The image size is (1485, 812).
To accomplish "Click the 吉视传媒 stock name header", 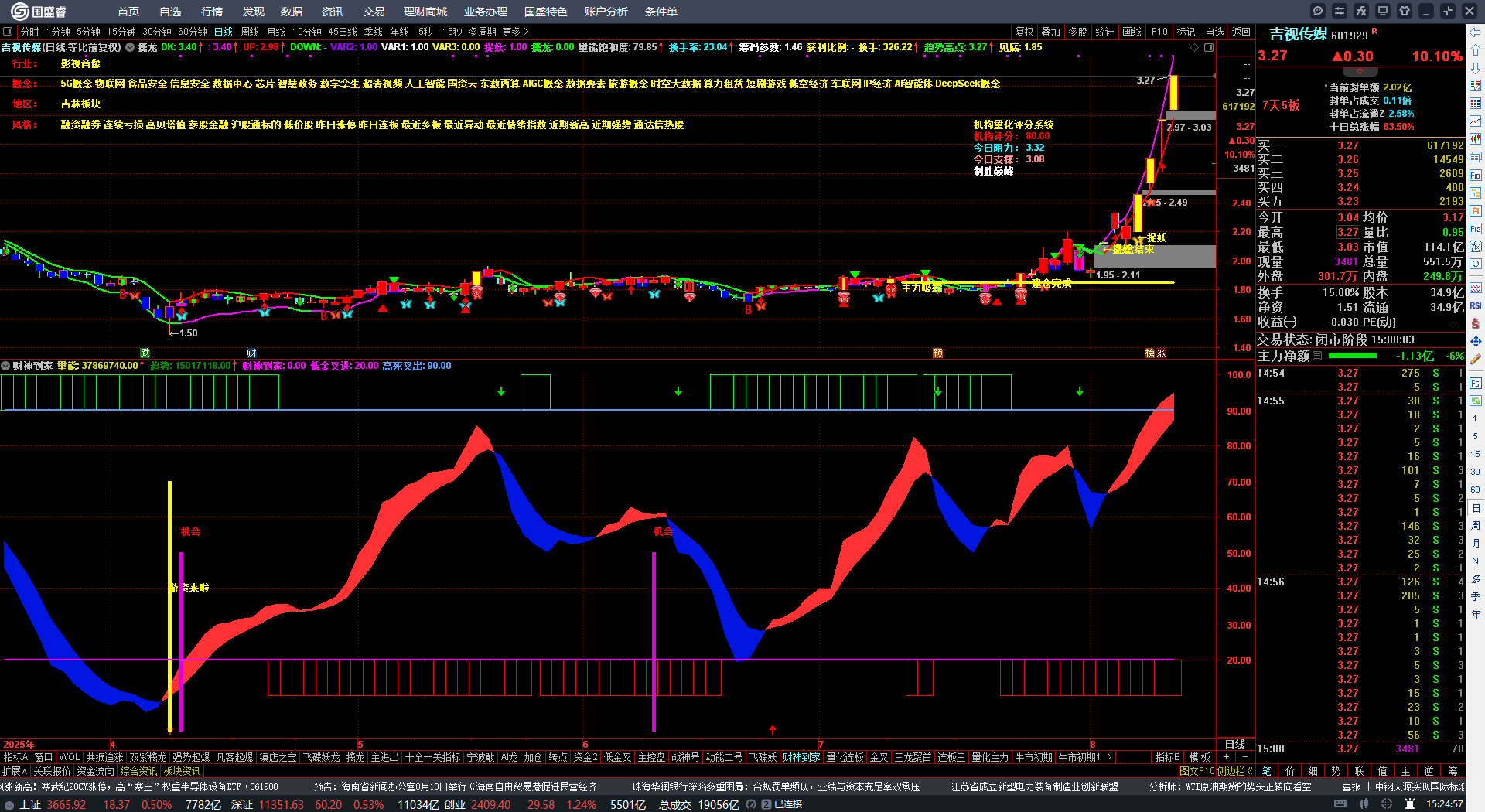I will pyautogui.click(x=1298, y=34).
